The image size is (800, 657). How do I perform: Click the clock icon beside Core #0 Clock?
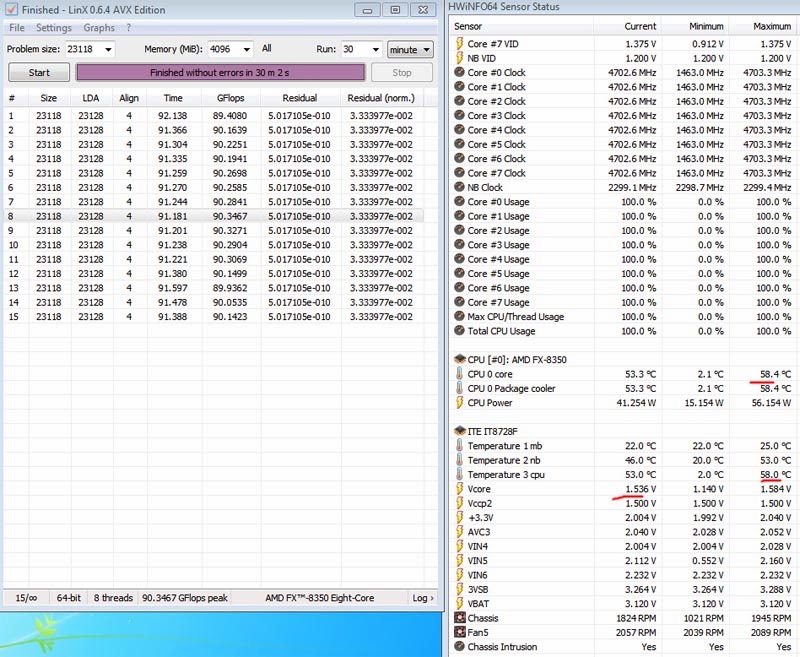[x=460, y=72]
